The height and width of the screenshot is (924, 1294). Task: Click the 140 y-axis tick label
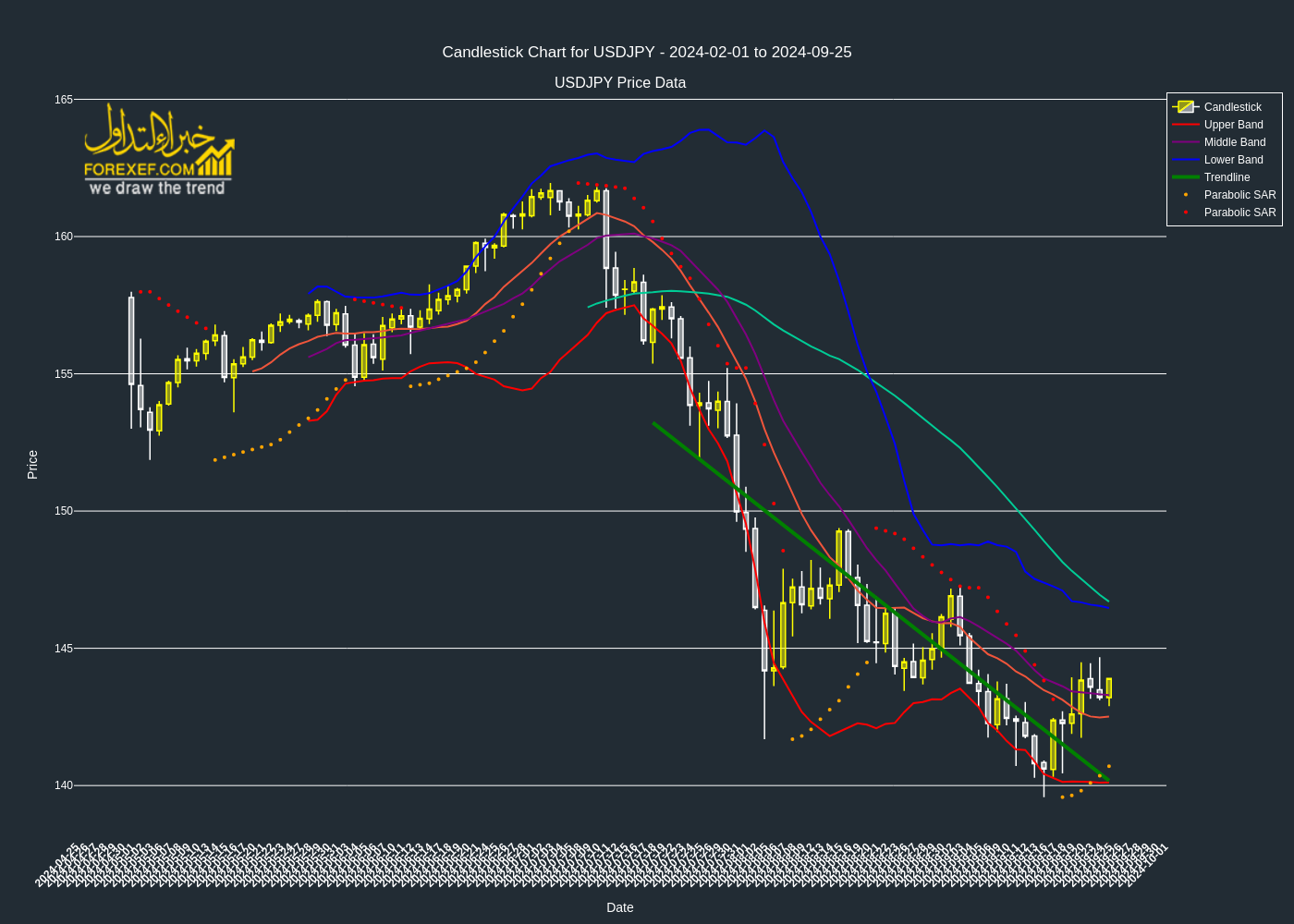click(x=63, y=785)
